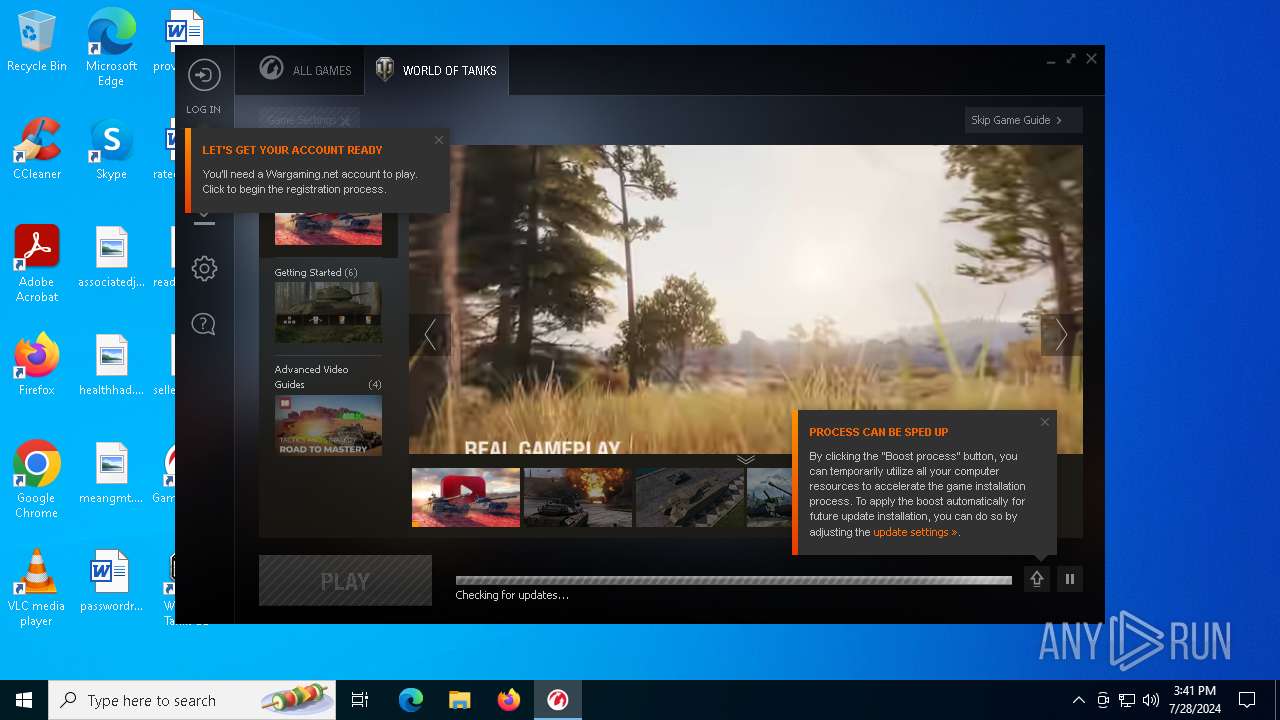Screen dimensions: 1280x720
Task: Launch Firefox from the taskbar
Action: 509,700
